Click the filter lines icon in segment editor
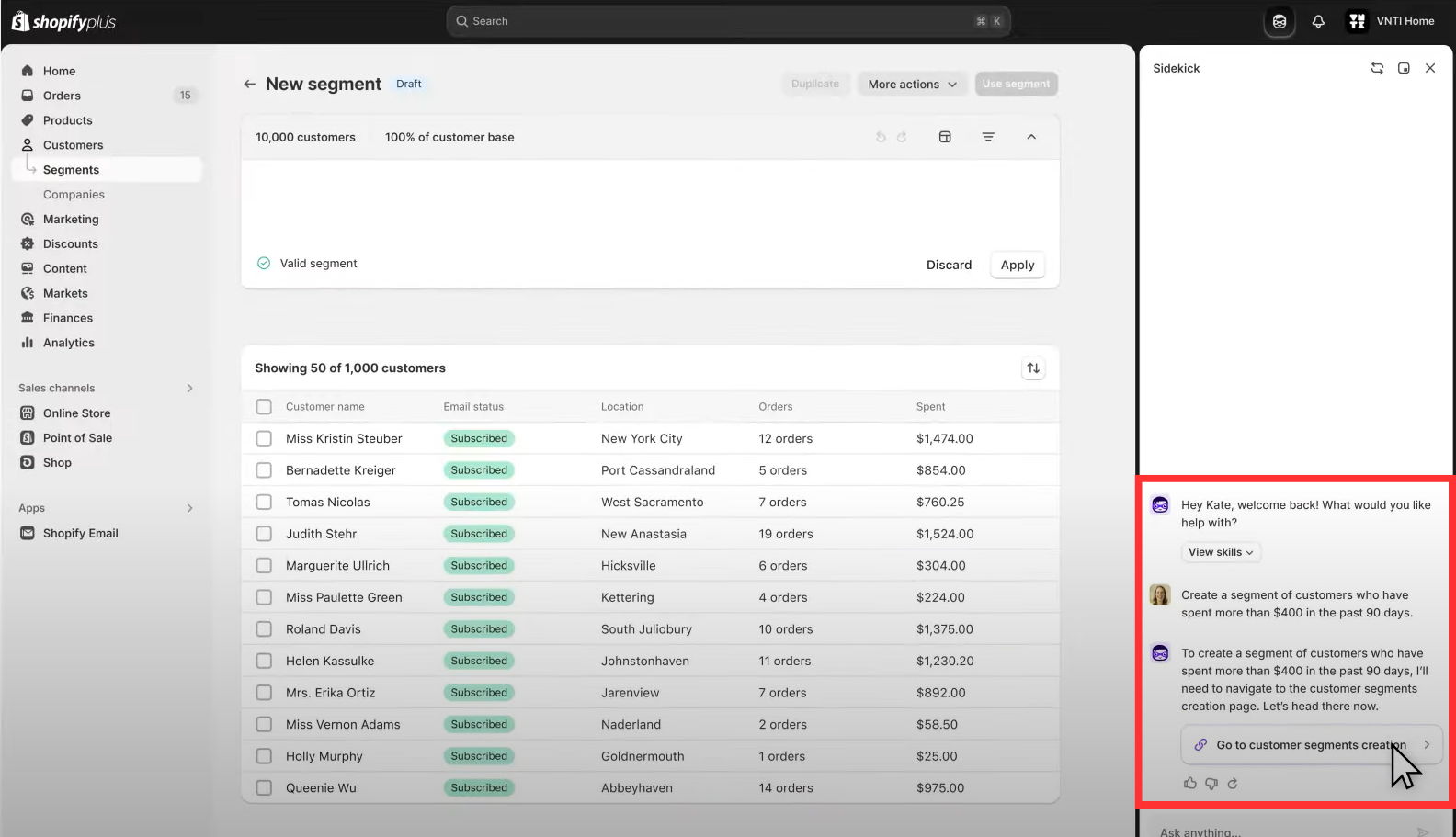Viewport: 1456px width, 837px height. pyautogui.click(x=988, y=137)
